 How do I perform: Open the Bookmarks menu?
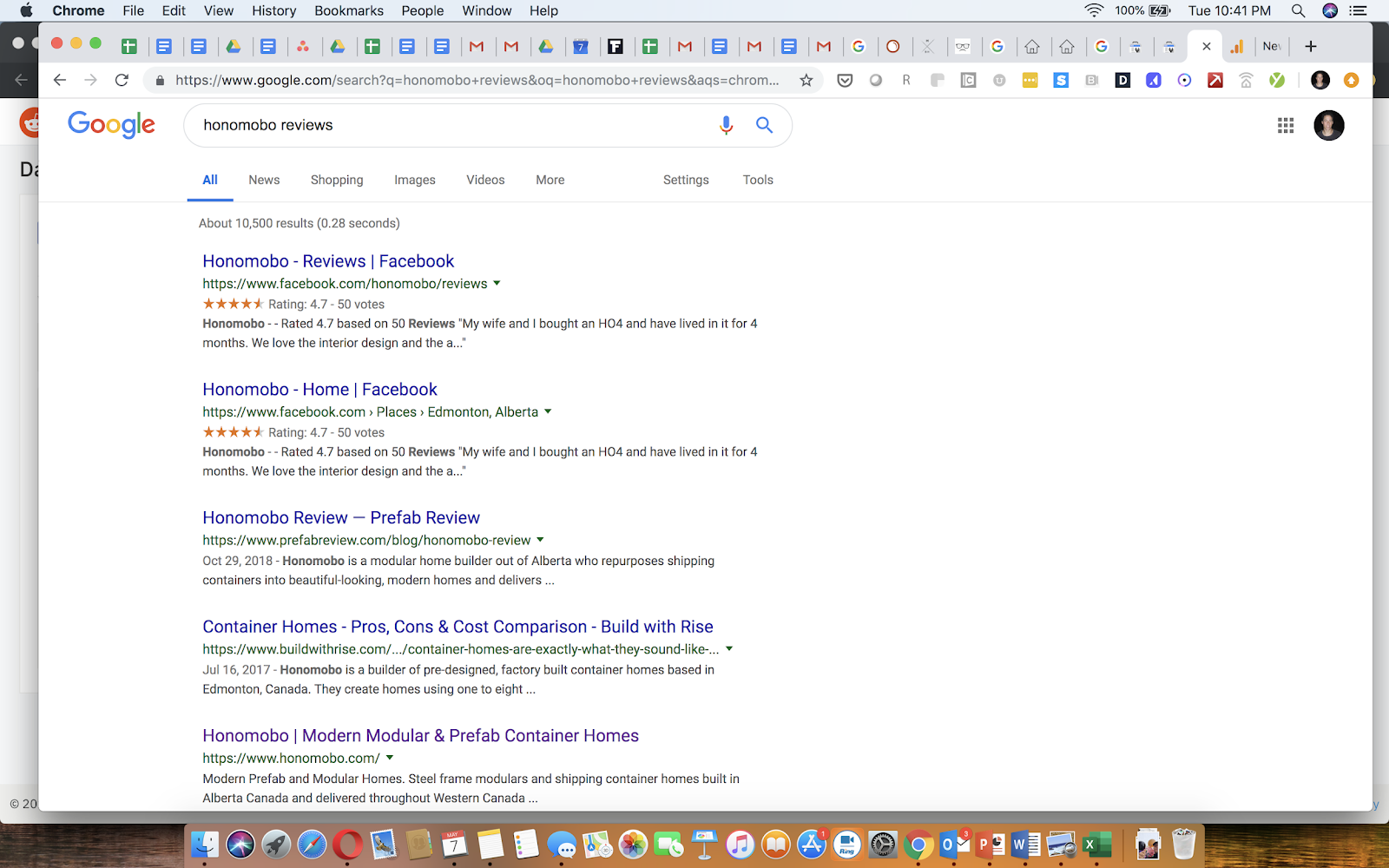[349, 10]
